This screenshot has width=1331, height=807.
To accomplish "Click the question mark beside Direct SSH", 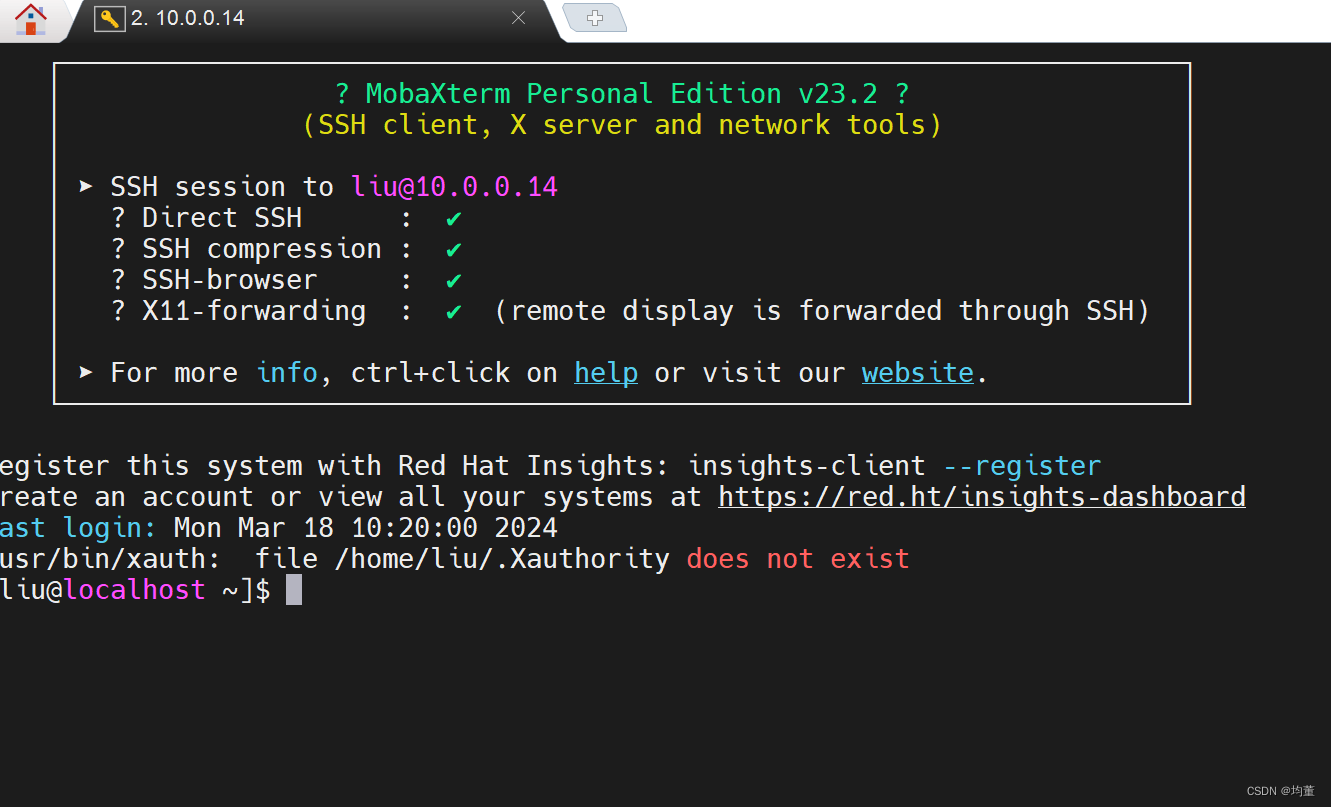I will pos(117,217).
